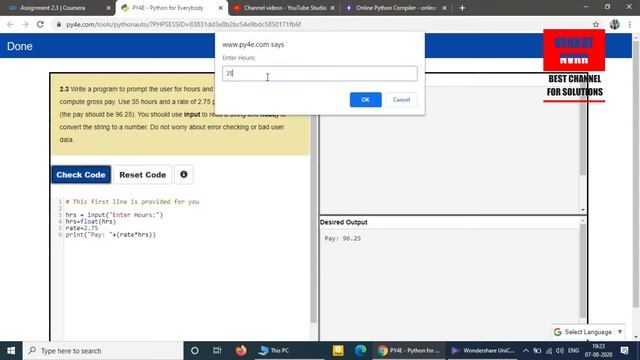
Task: Go back in browser history
Action: pos(10,24)
